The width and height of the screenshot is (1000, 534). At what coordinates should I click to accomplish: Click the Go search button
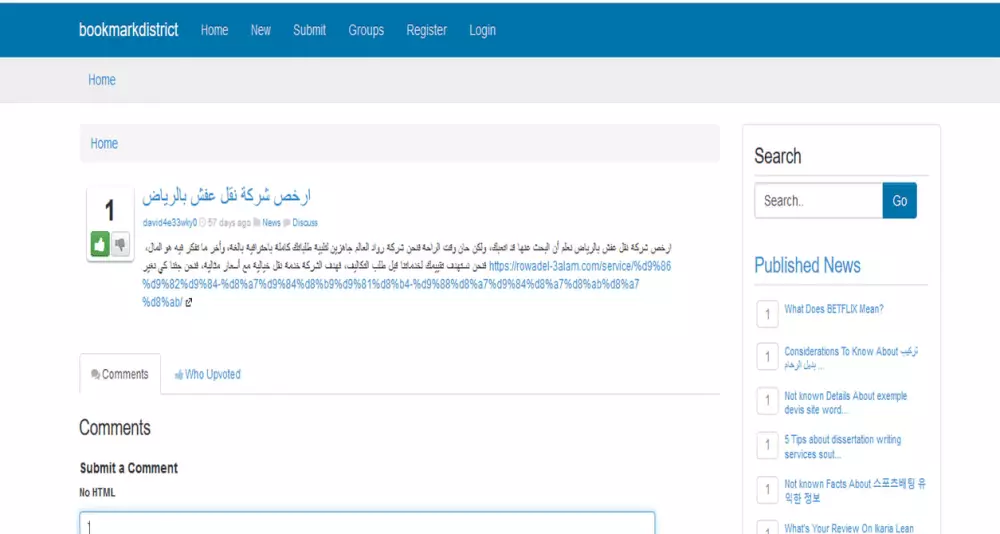coord(900,201)
